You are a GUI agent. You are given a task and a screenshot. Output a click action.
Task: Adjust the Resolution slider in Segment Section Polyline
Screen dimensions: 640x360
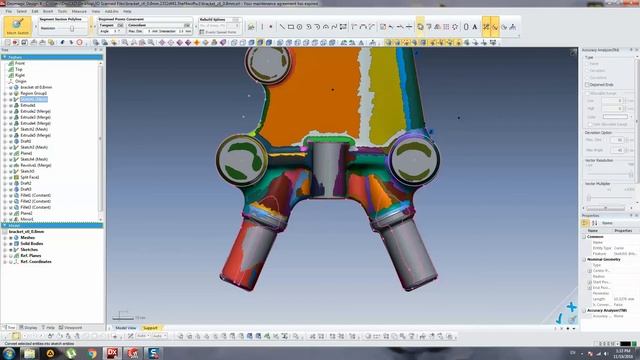click(72, 29)
